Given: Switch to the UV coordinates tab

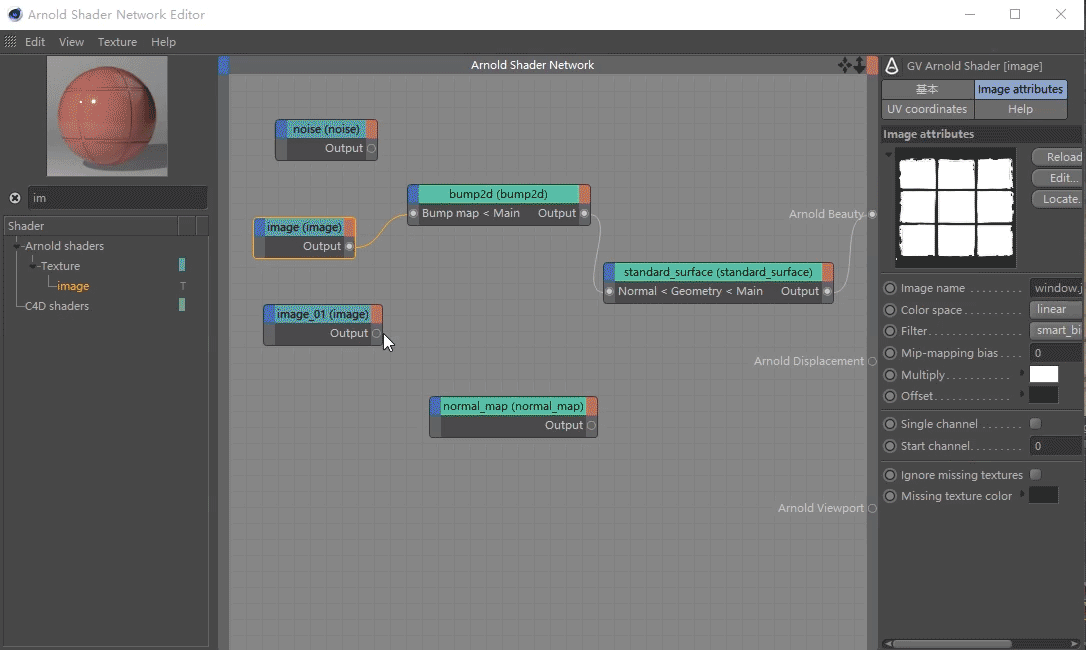Looking at the screenshot, I should [x=927, y=109].
